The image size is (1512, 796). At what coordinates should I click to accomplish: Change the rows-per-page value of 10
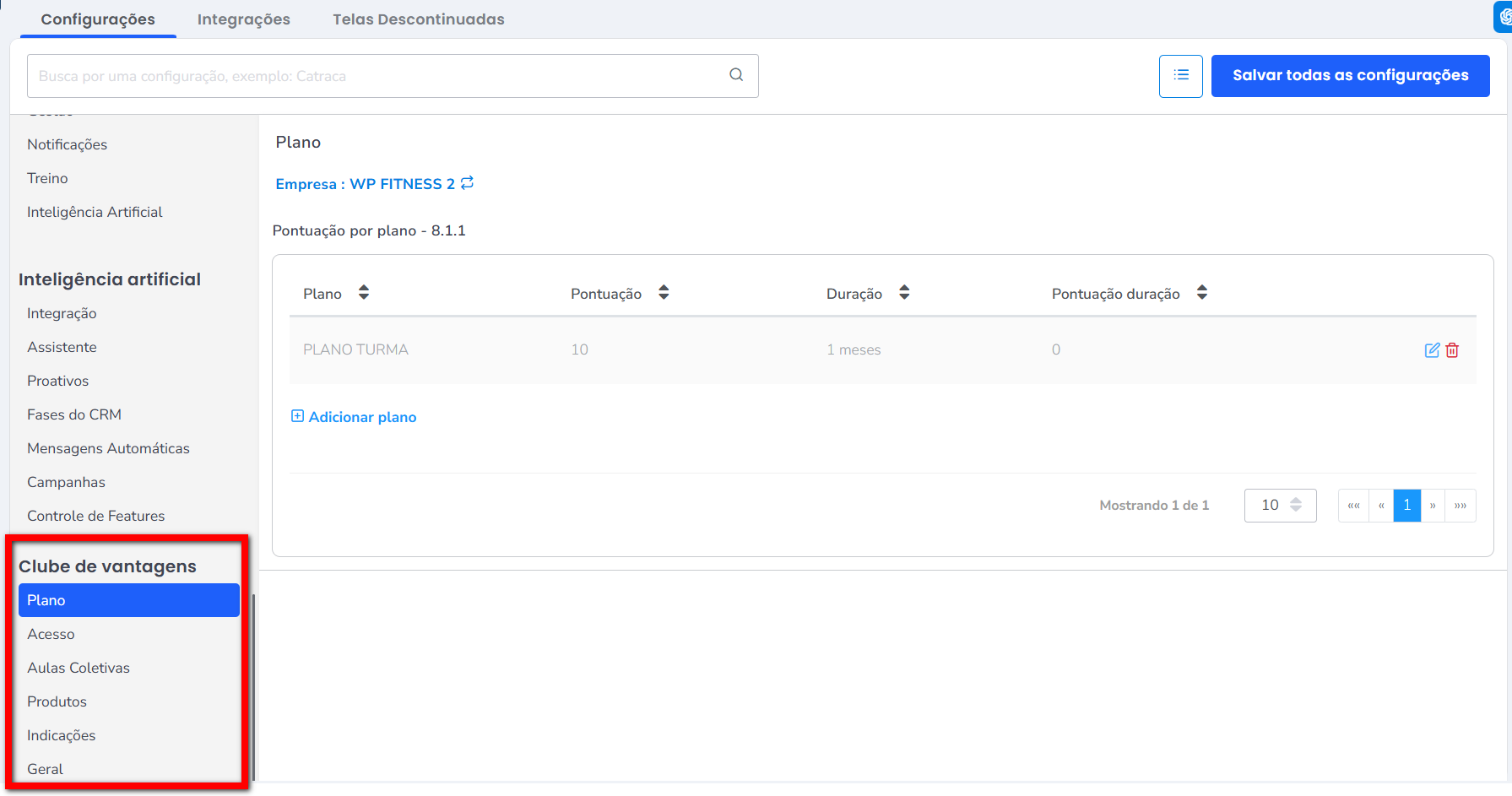(x=1280, y=506)
